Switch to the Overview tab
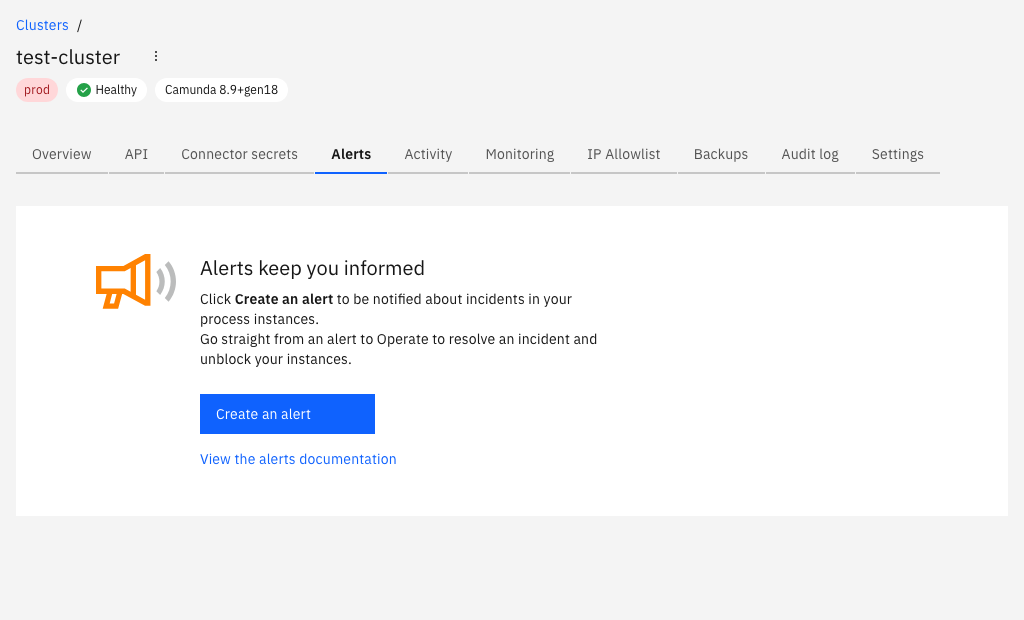This screenshot has height=620, width=1024. click(61, 154)
